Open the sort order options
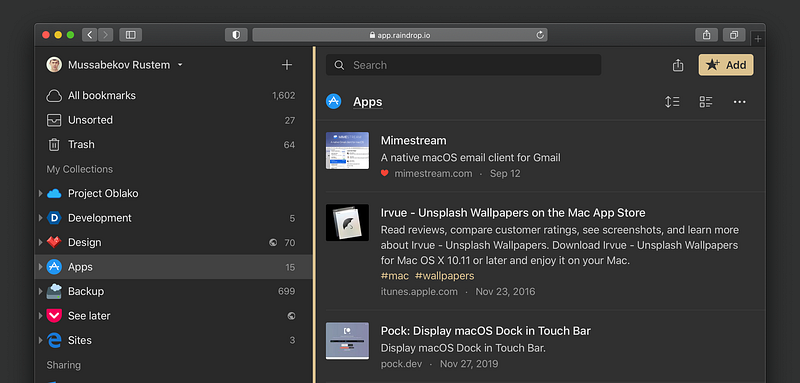The image size is (800, 383). (672, 102)
